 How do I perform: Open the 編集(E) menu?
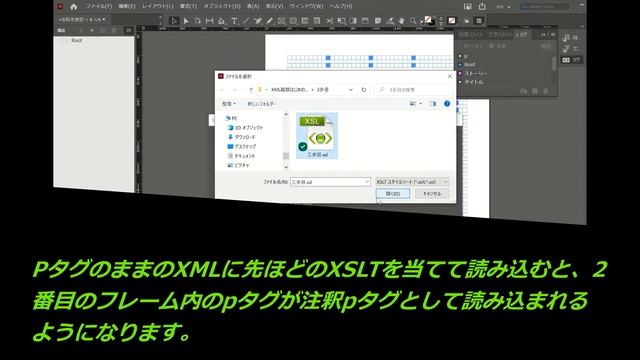pyautogui.click(x=127, y=7)
